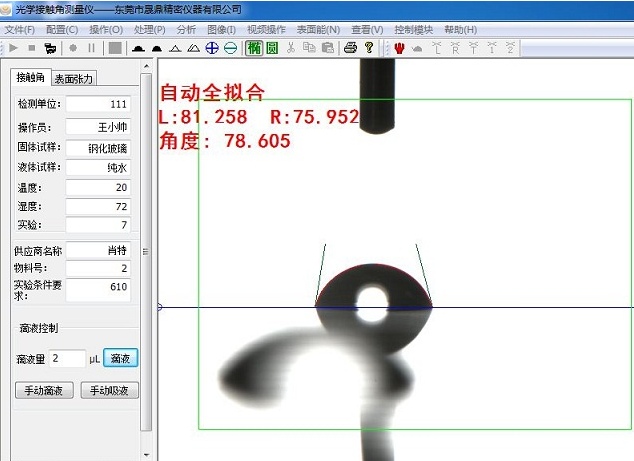The image size is (634, 461).
Task: Click the red hand icon
Action: (x=399, y=48)
